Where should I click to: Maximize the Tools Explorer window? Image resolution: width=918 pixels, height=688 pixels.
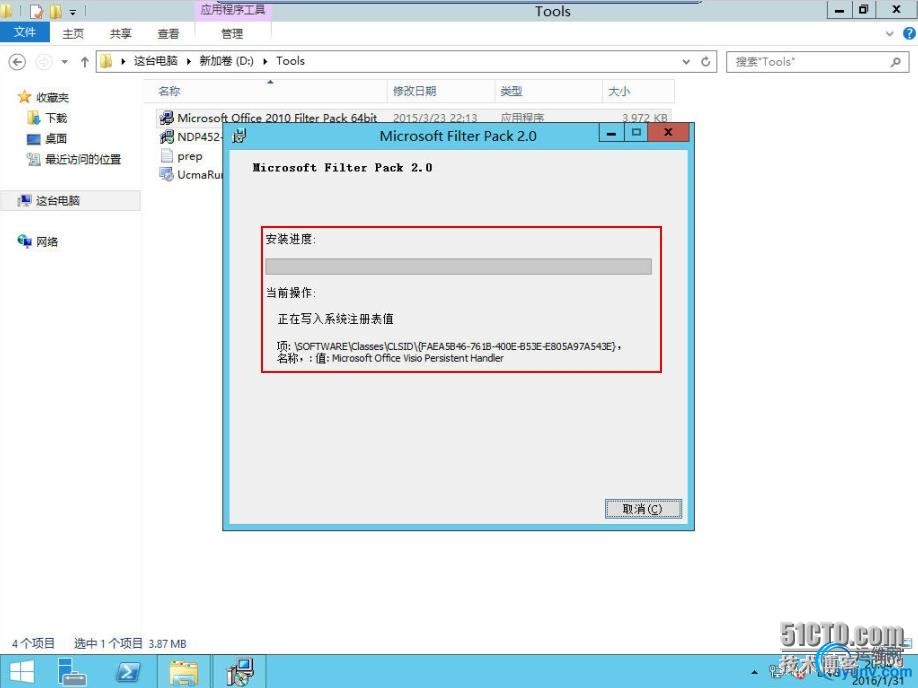(864, 10)
